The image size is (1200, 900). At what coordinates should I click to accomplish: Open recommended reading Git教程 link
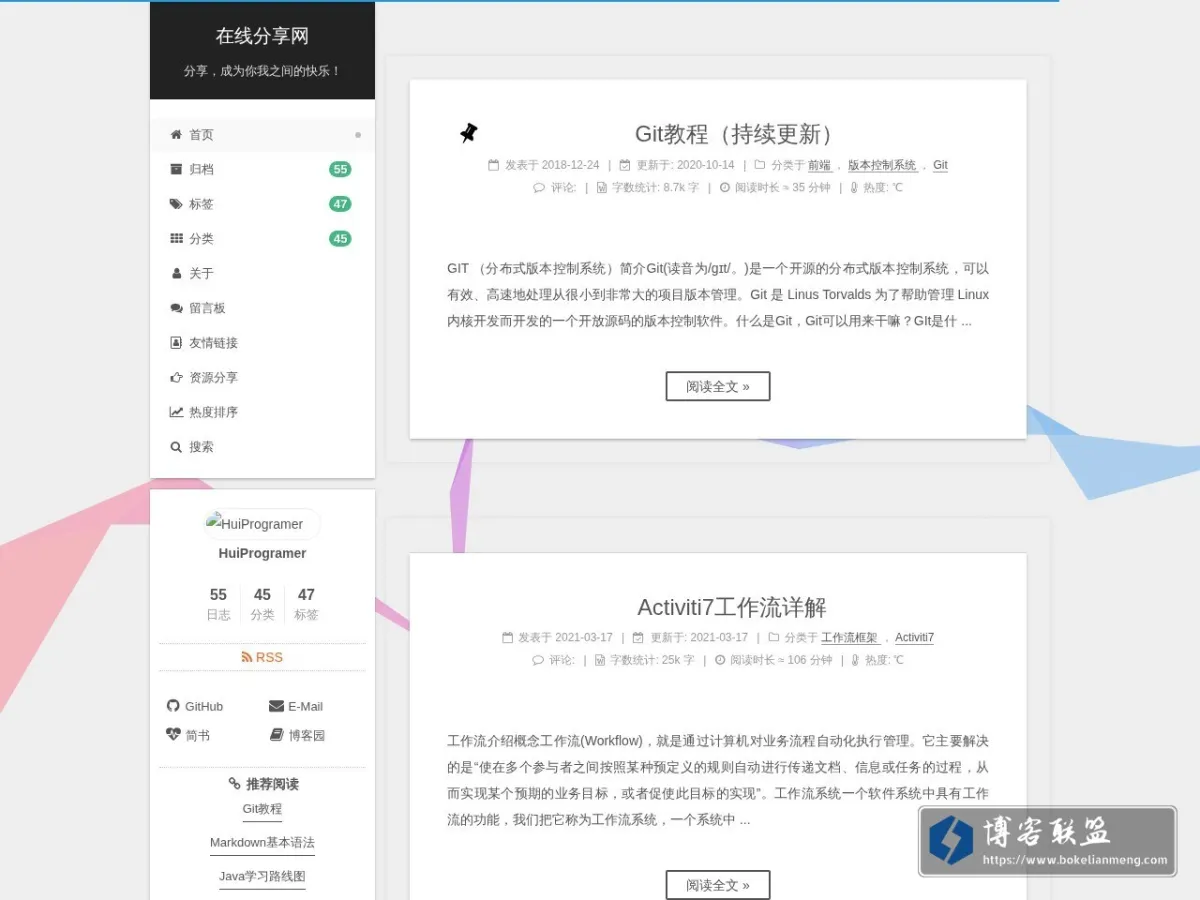(x=262, y=809)
